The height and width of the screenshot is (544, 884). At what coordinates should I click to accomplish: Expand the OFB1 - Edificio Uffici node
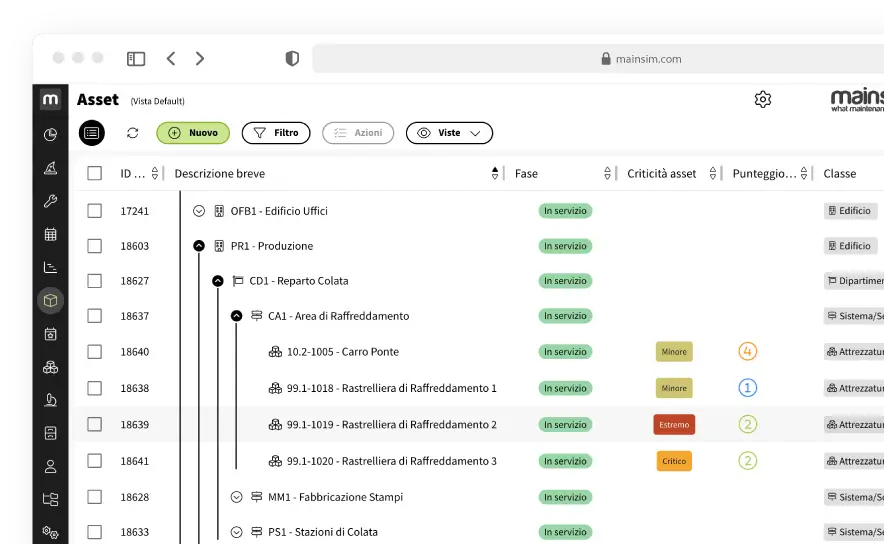tap(198, 211)
